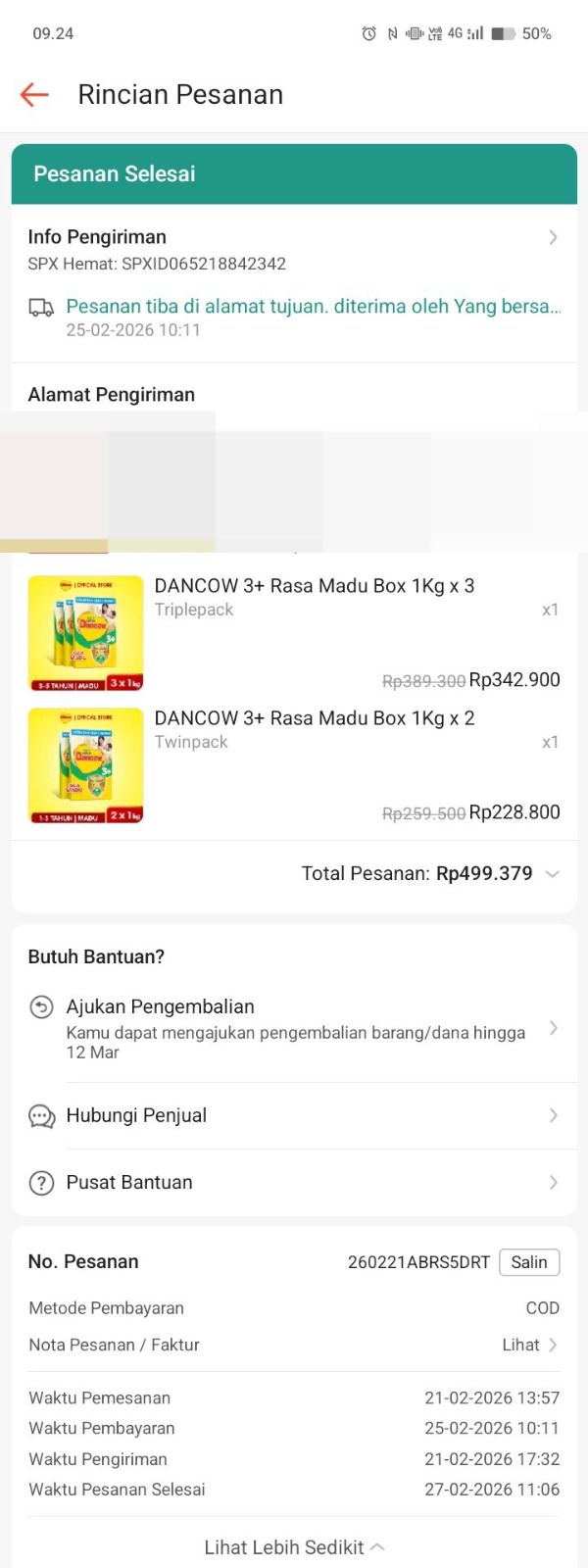Viewport: 588px width, 1568px height.
Task: Tap the battery icon in status bar
Action: point(503,33)
